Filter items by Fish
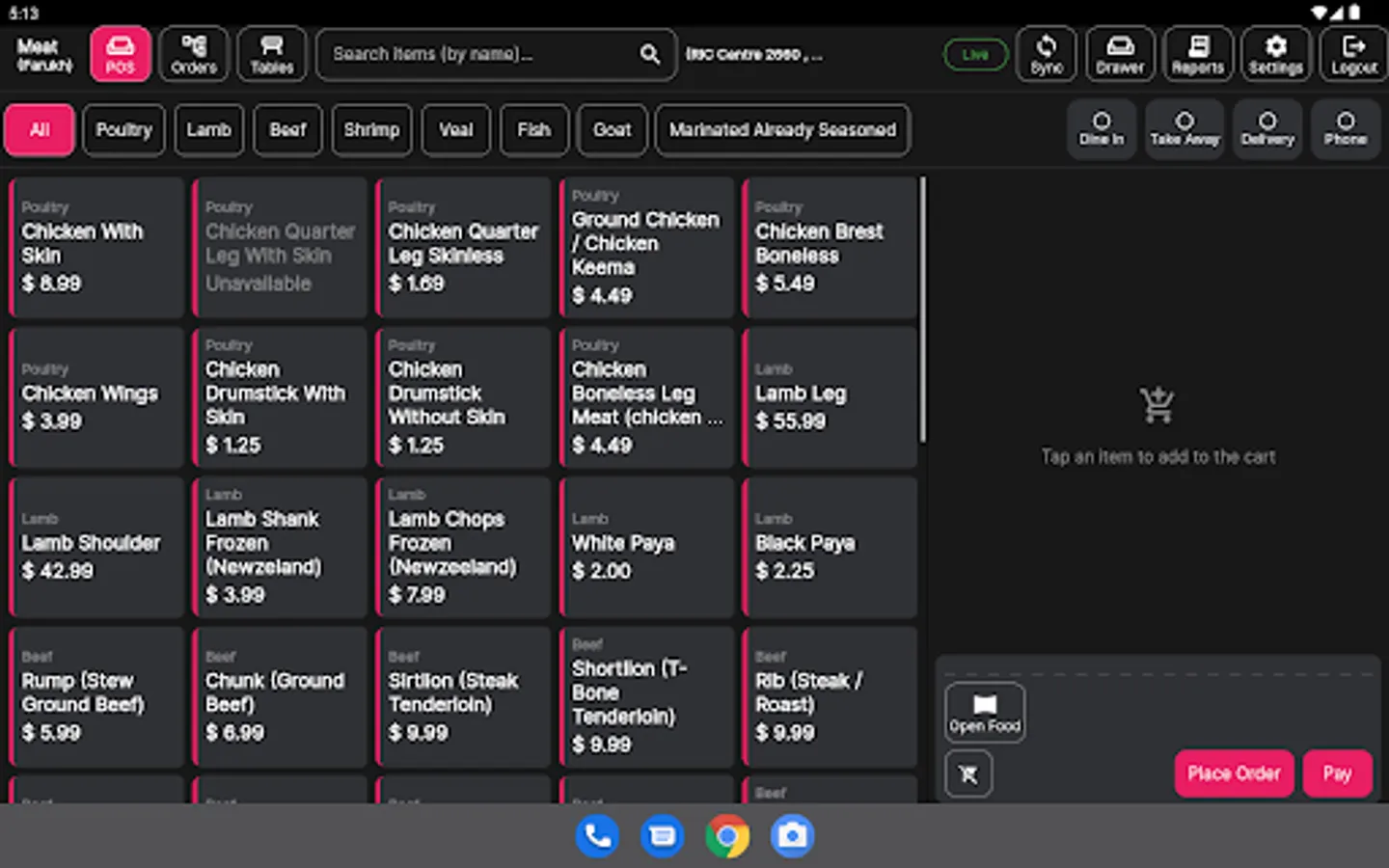Image resolution: width=1389 pixels, height=868 pixels. (x=534, y=130)
